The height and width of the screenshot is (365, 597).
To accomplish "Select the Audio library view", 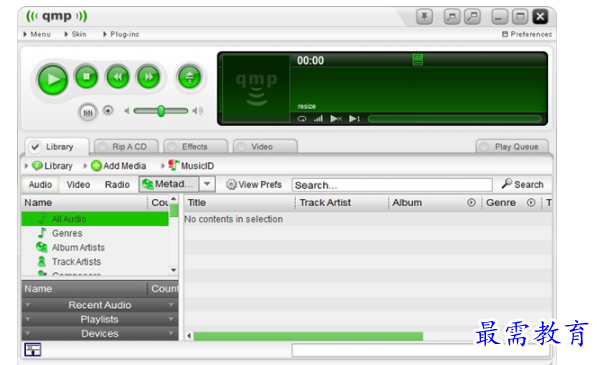I will 40,185.
